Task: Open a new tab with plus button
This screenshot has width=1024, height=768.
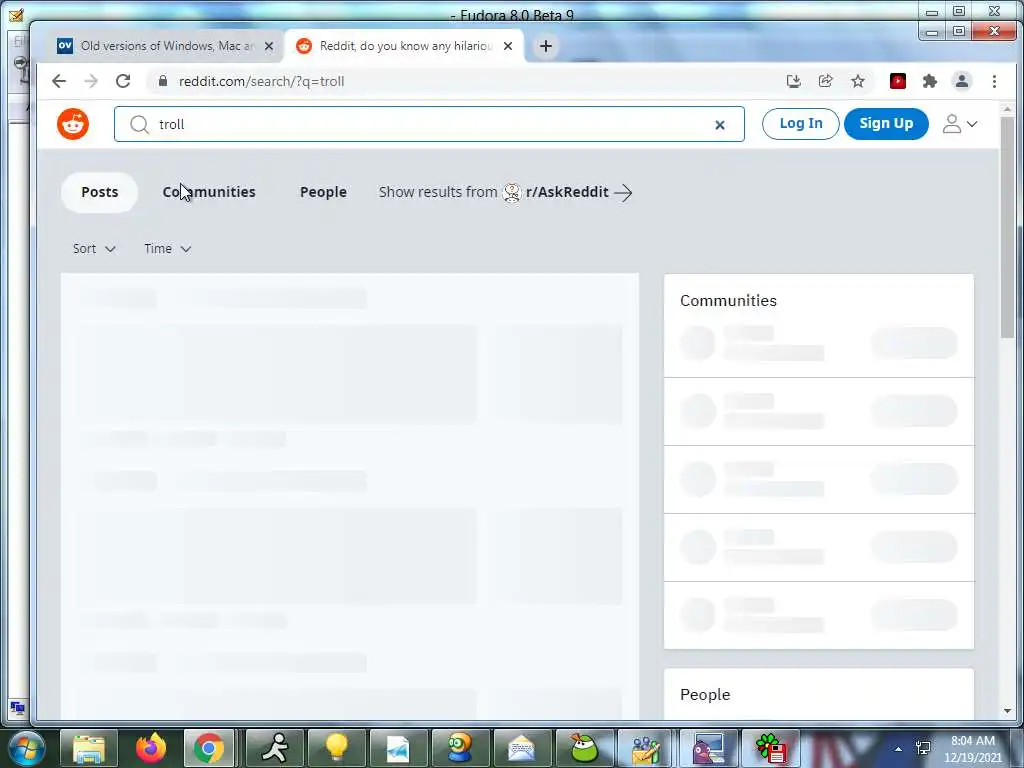Action: (546, 46)
